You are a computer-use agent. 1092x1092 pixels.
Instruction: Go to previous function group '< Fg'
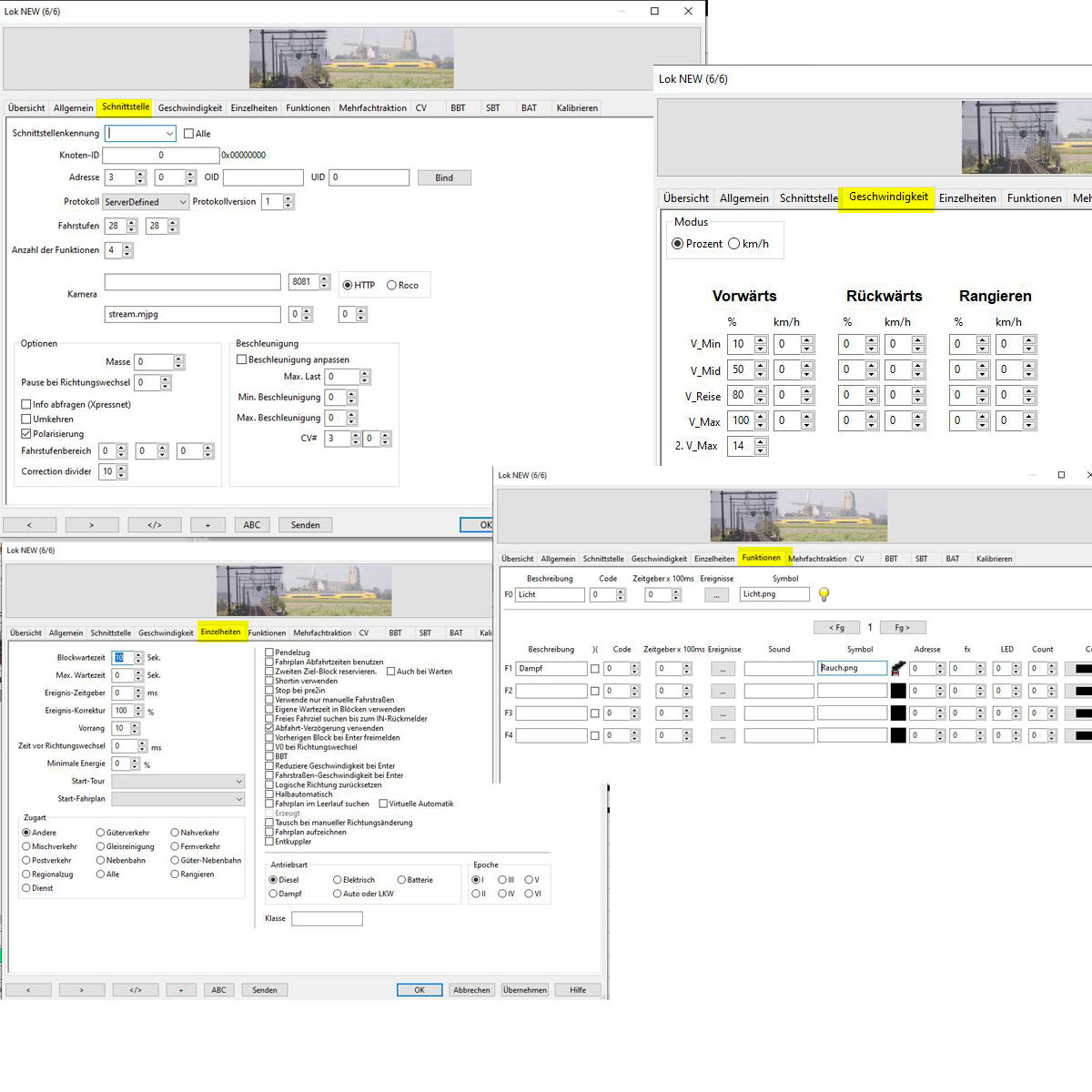coord(836,627)
